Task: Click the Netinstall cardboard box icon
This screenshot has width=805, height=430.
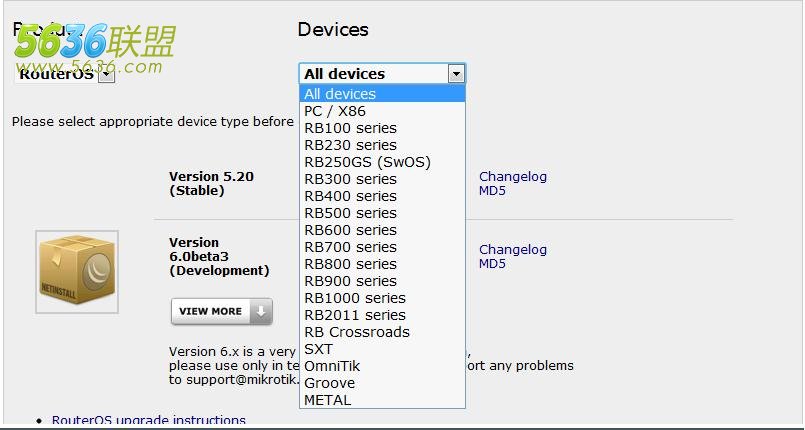Action: click(77, 271)
